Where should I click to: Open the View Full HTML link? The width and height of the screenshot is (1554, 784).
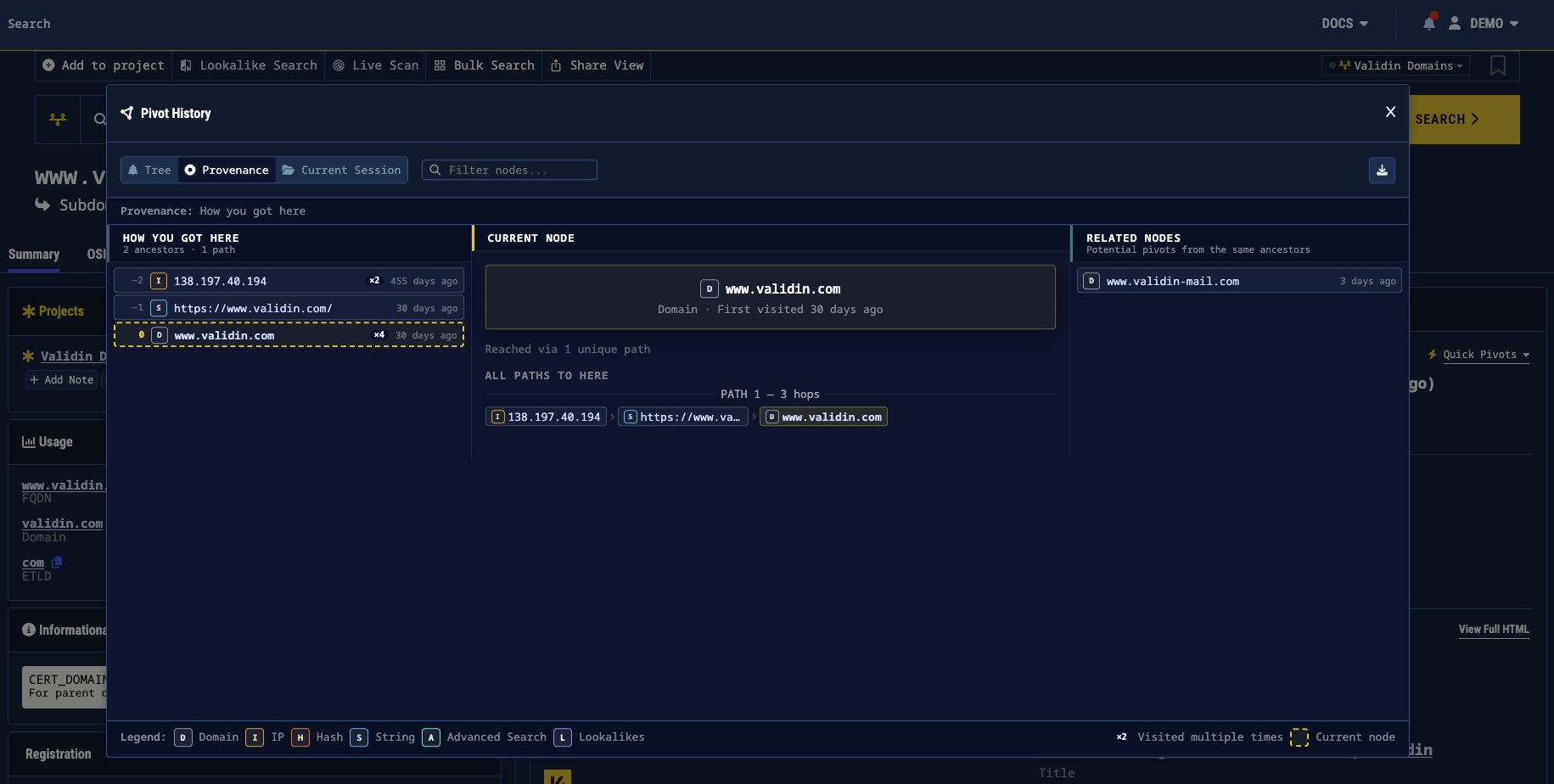pyautogui.click(x=1493, y=630)
